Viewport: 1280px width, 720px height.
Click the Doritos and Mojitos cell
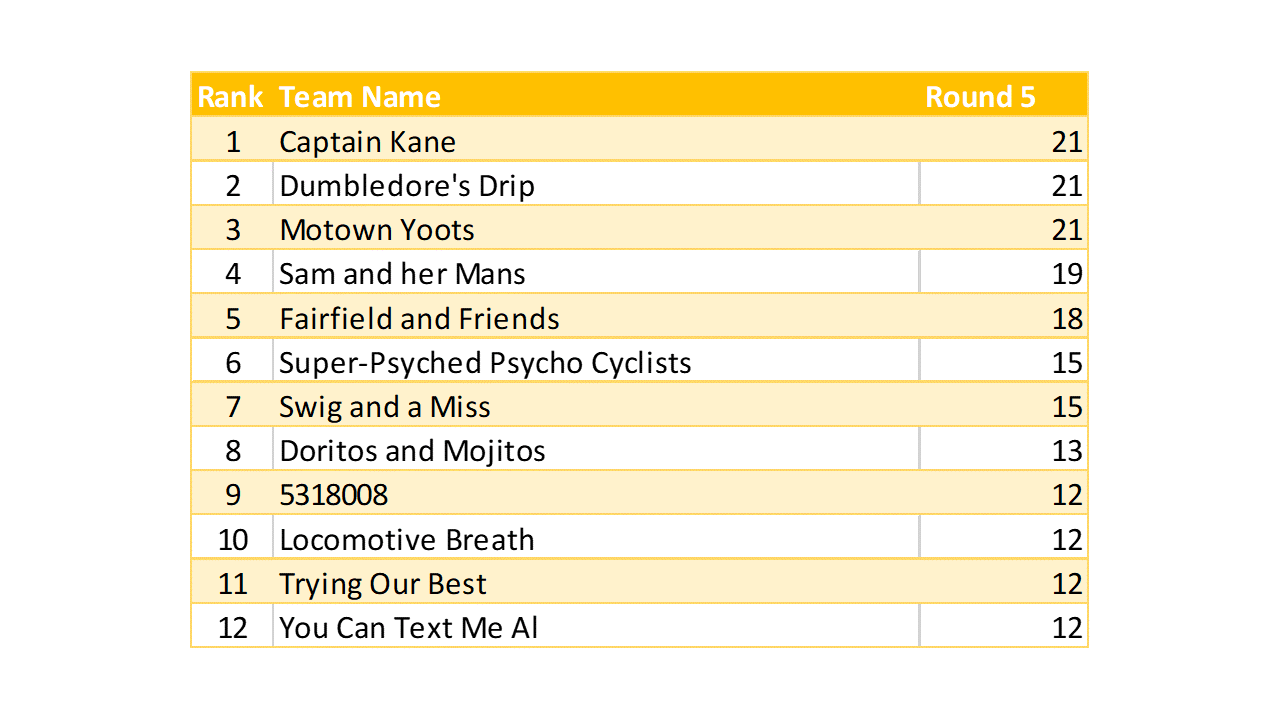[x=412, y=451]
